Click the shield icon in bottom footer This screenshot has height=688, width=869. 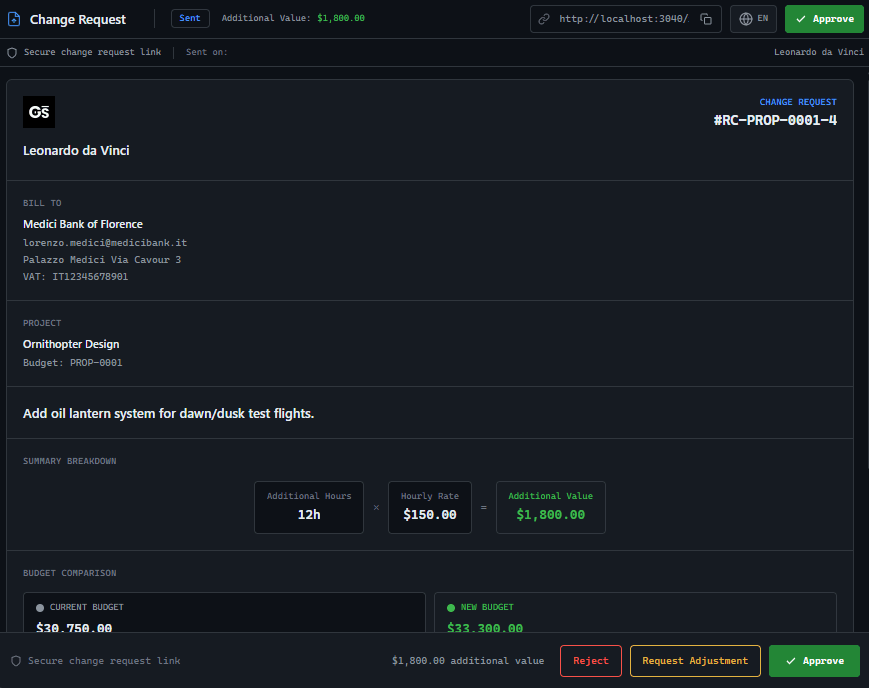16,661
